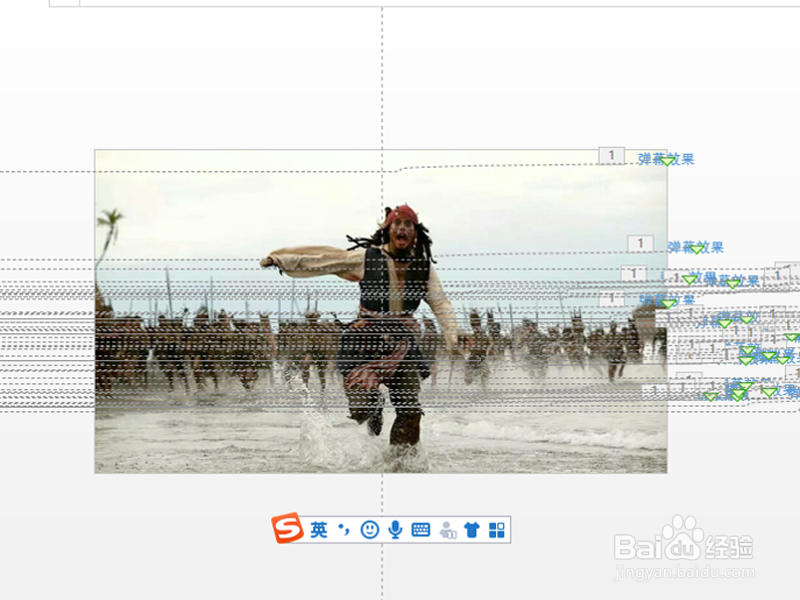Click the Sogou input method S logo
The width and height of the screenshot is (800, 600).
coord(287,528)
